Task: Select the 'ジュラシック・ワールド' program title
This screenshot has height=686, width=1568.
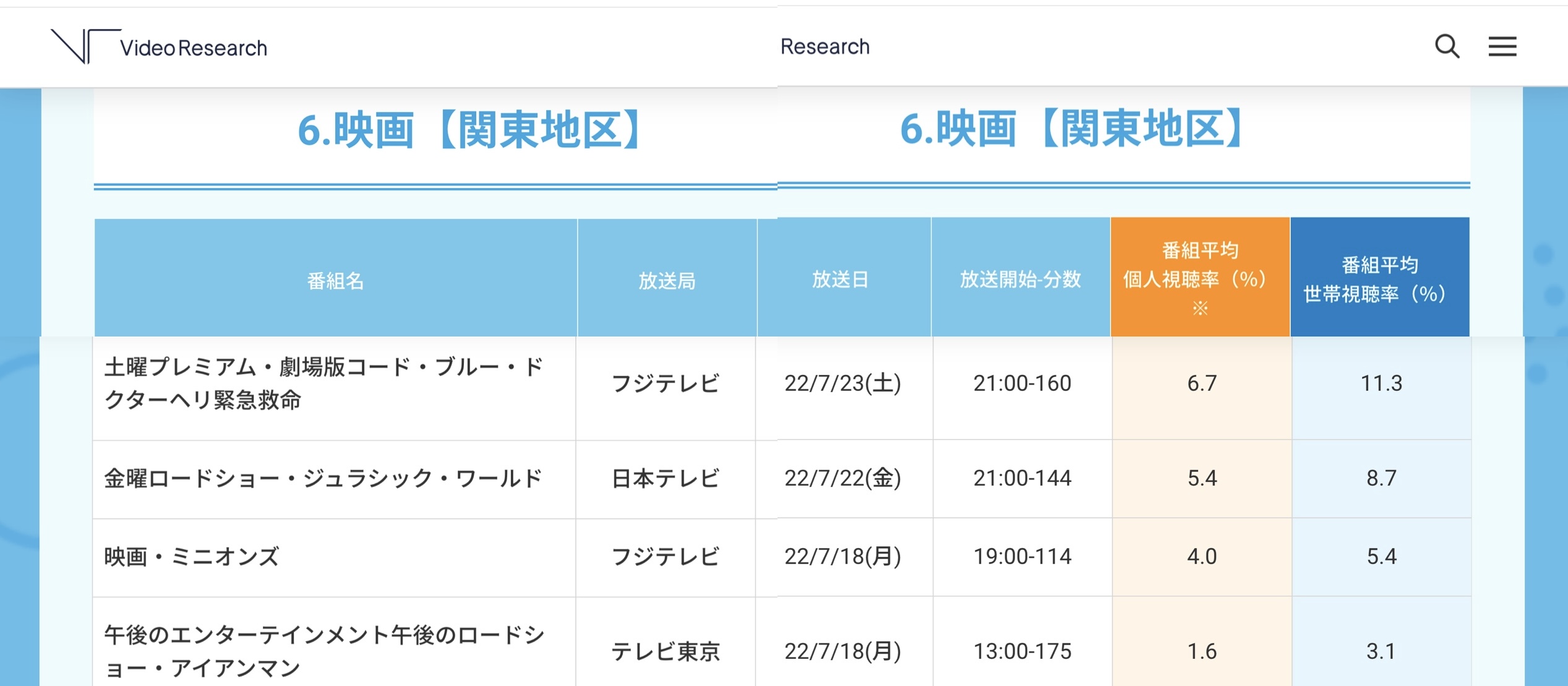Action: pyautogui.click(x=323, y=478)
